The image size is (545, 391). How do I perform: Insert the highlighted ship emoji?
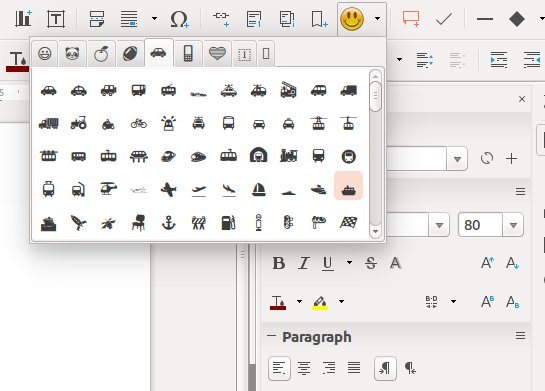348,186
